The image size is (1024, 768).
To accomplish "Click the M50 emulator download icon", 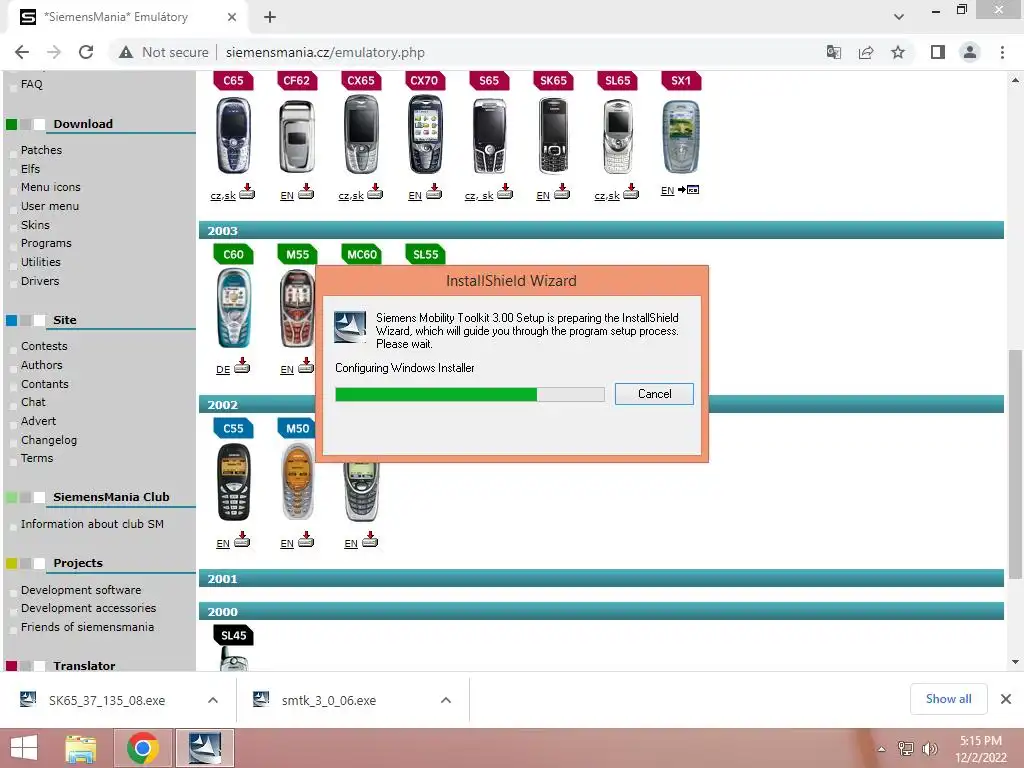I will [x=306, y=539].
